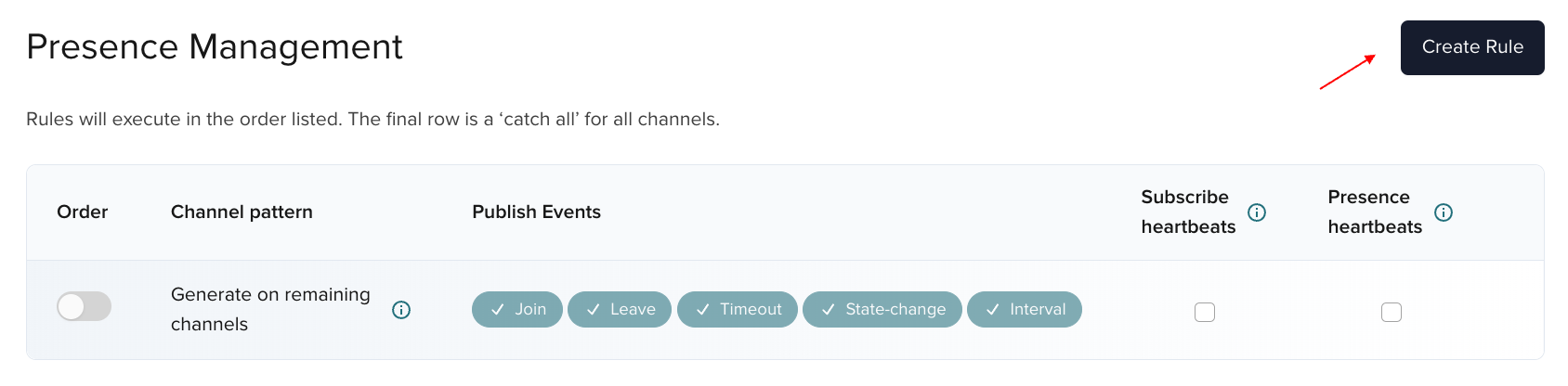Open Presence heartbeats info tooltip icon
This screenshot has width=1568, height=386.
click(1444, 212)
